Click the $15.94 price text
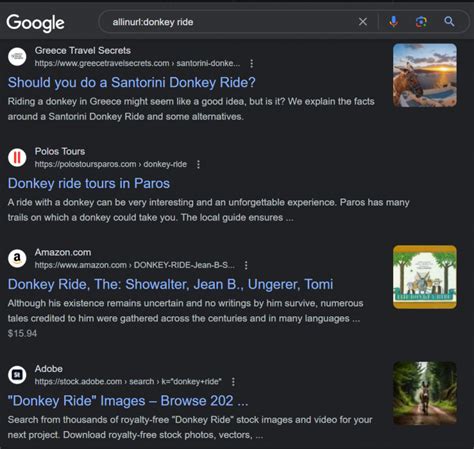Viewport: 474px width, 449px height. click(x=22, y=333)
